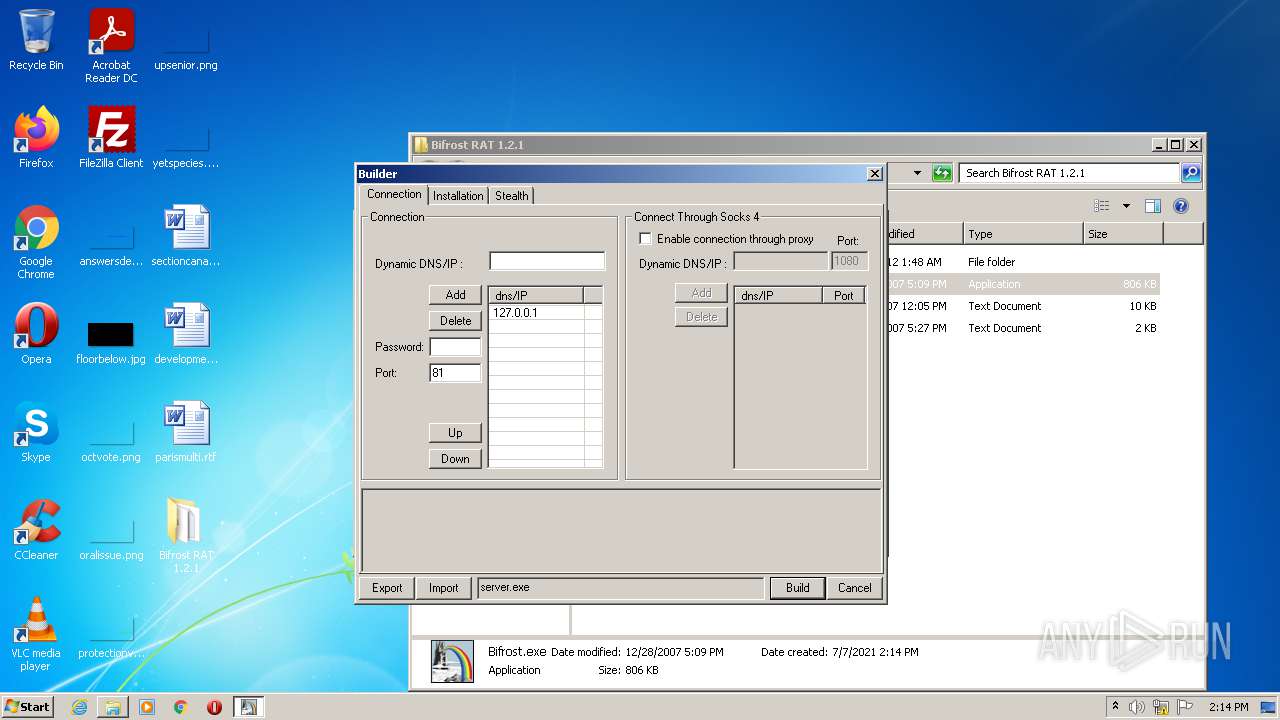Image resolution: width=1280 pixels, height=720 pixels.
Task: Show hidden tray icons arrow
Action: point(1115,707)
